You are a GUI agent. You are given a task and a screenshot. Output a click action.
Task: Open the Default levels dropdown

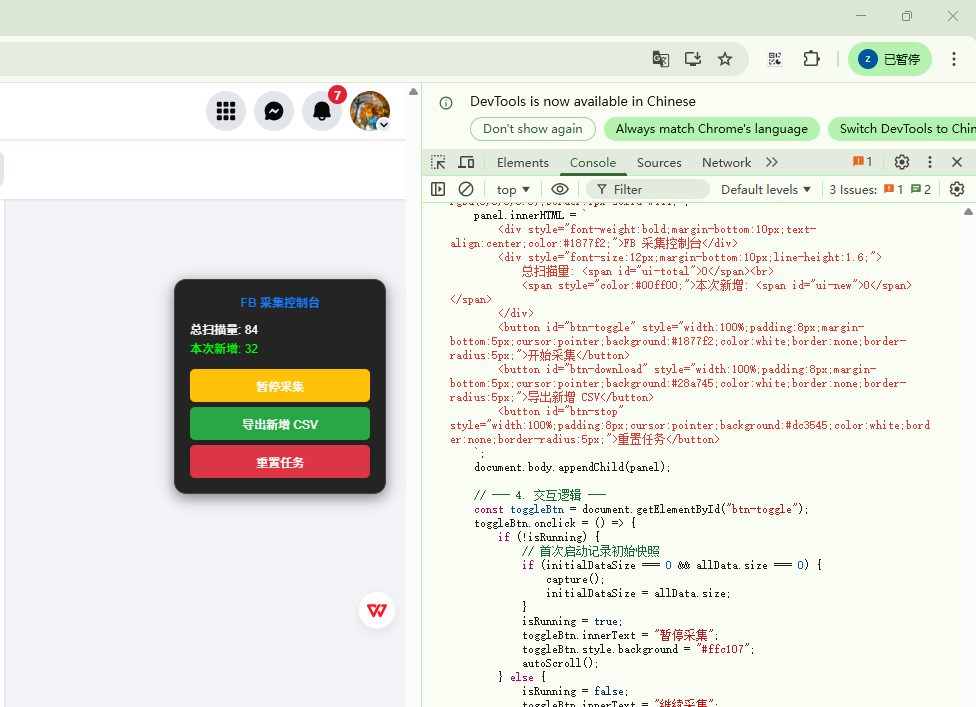[766, 189]
